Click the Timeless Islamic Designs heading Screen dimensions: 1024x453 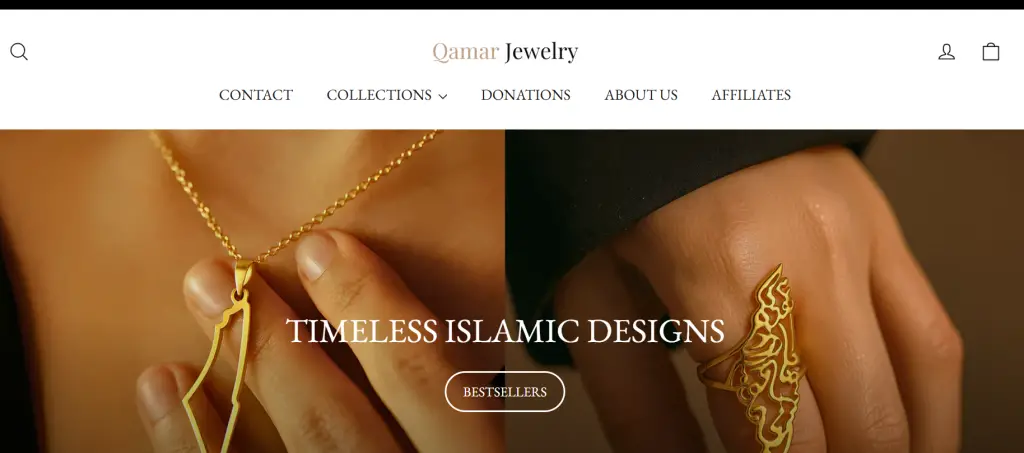coord(505,331)
